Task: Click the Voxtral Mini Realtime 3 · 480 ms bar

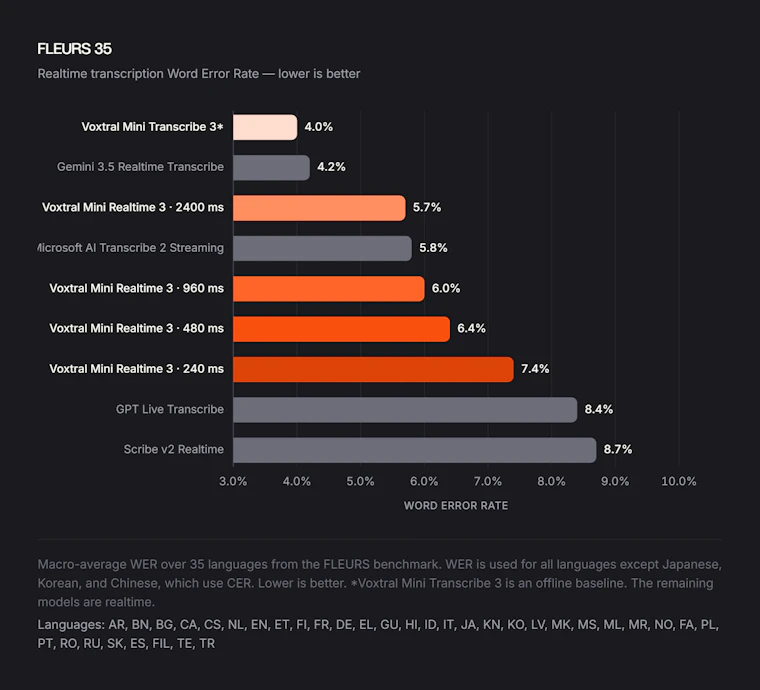Action: (x=341, y=329)
